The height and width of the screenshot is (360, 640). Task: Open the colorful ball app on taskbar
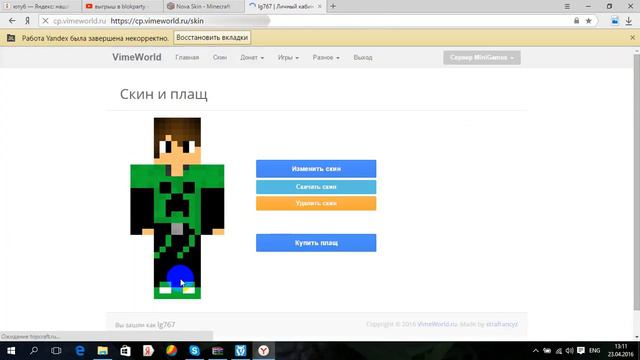(x=171, y=351)
